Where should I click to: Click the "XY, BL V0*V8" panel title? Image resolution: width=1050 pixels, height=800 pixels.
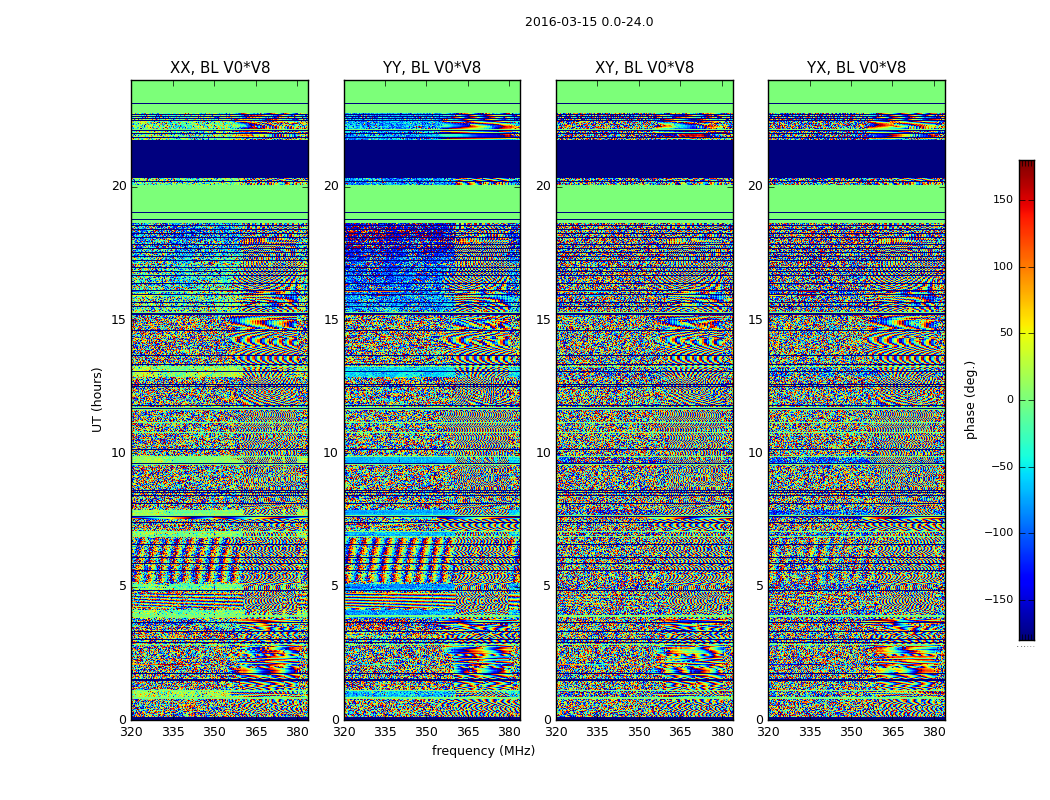644,68
